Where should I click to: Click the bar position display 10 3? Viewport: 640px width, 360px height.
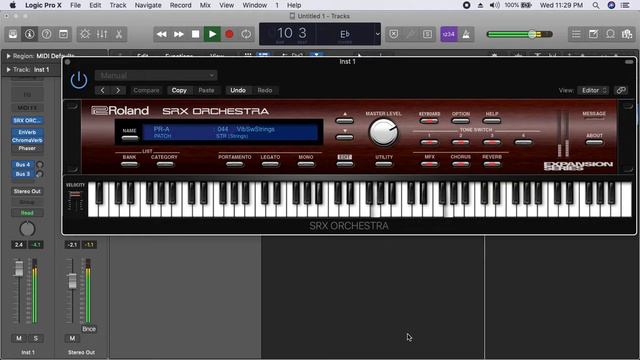[291, 33]
